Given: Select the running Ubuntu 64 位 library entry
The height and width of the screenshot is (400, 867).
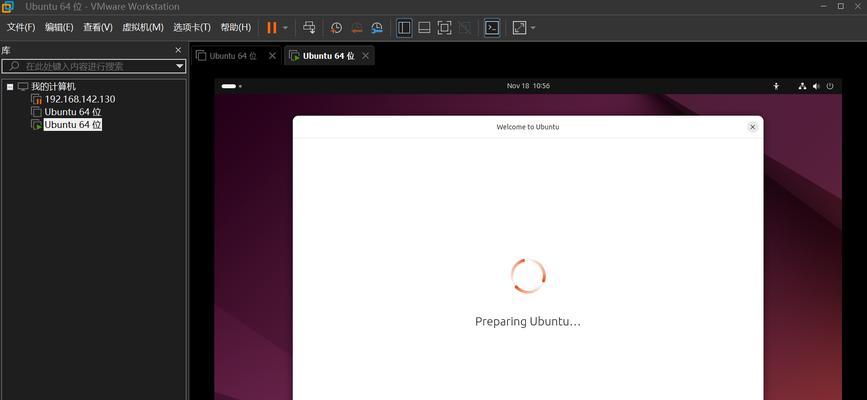Looking at the screenshot, I should (x=73, y=124).
